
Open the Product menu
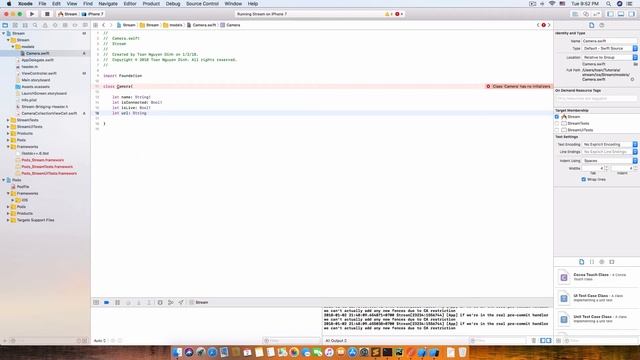pyautogui.click(x=151, y=4)
